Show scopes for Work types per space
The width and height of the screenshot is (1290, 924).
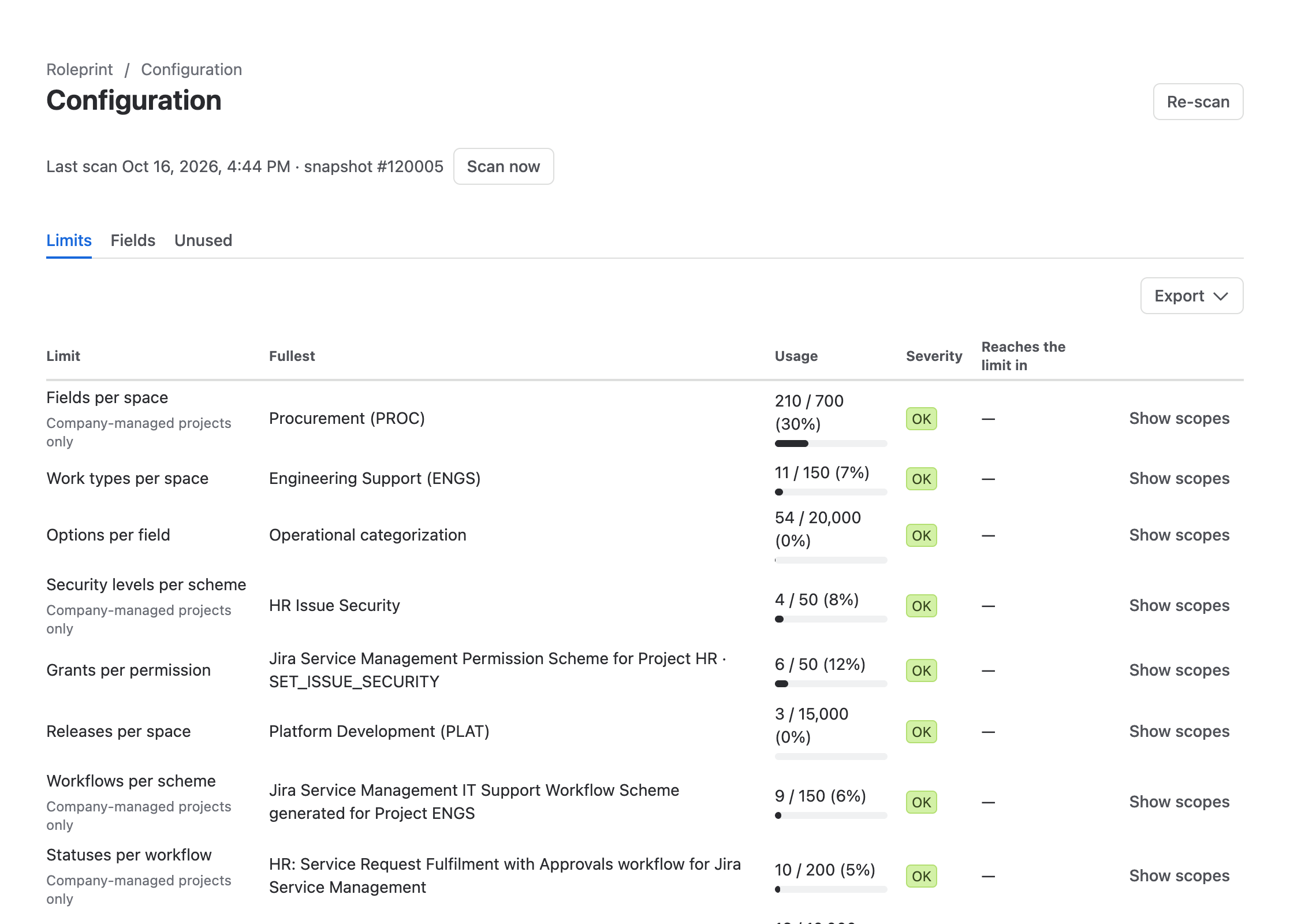[x=1179, y=478]
